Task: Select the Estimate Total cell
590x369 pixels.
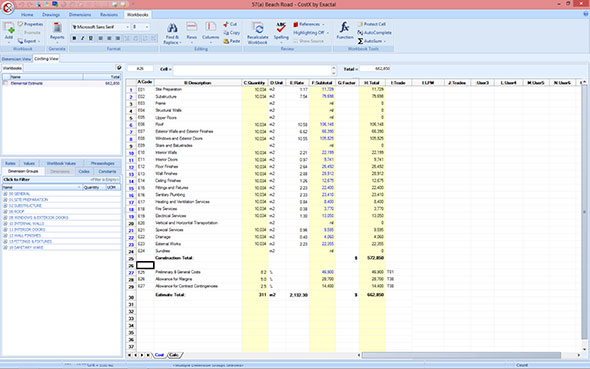Action: tap(198, 295)
